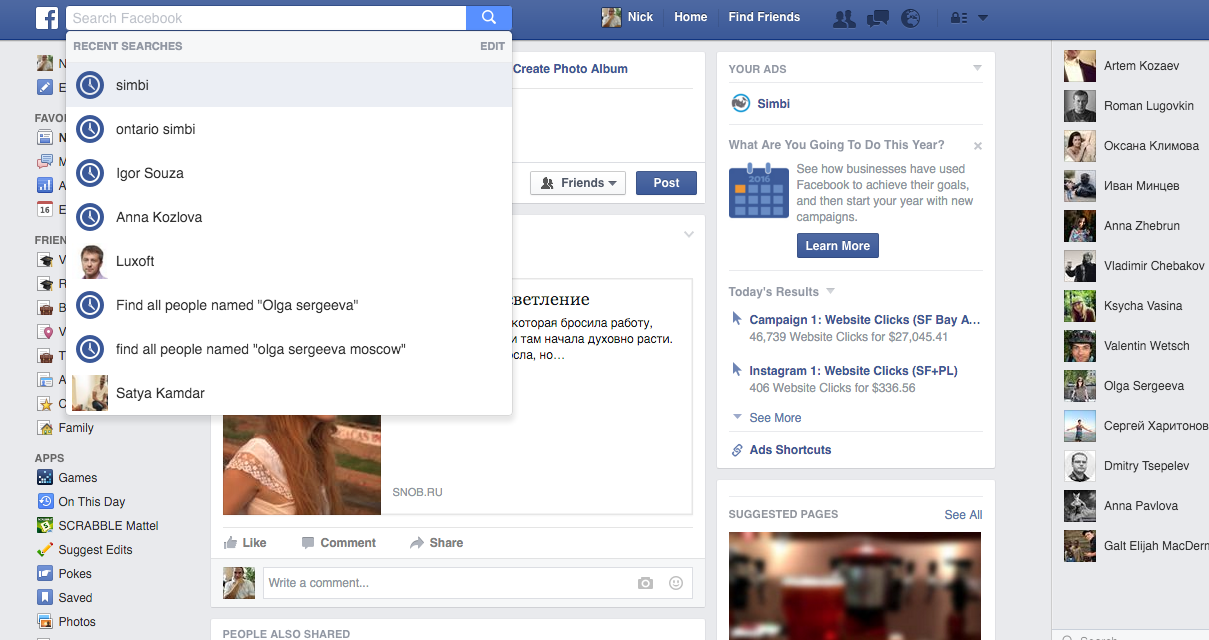The height and width of the screenshot is (640, 1209).
Task: Click Find Friends in top bar
Action: 764,17
